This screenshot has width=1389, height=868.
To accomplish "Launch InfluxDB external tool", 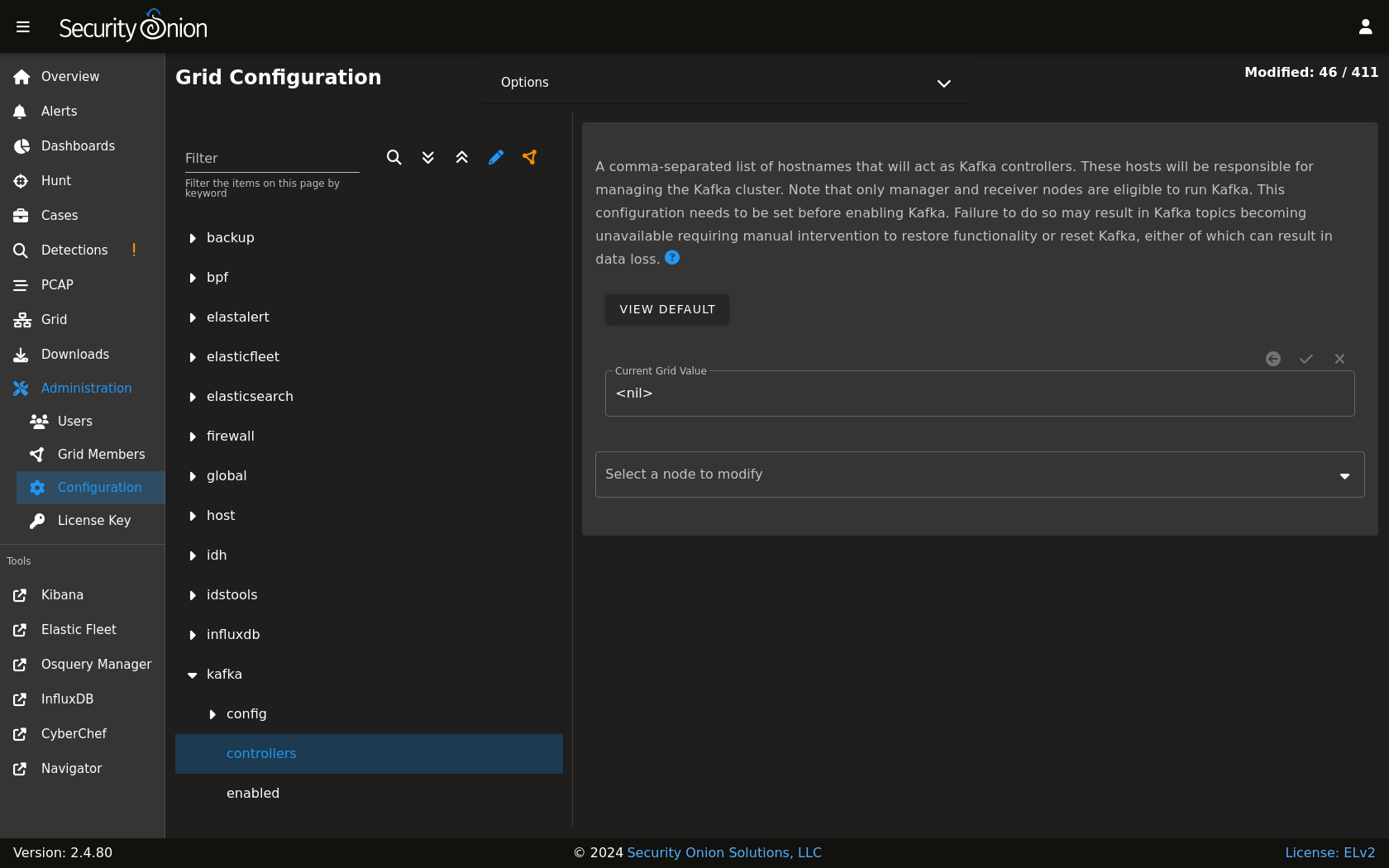I will point(83,699).
